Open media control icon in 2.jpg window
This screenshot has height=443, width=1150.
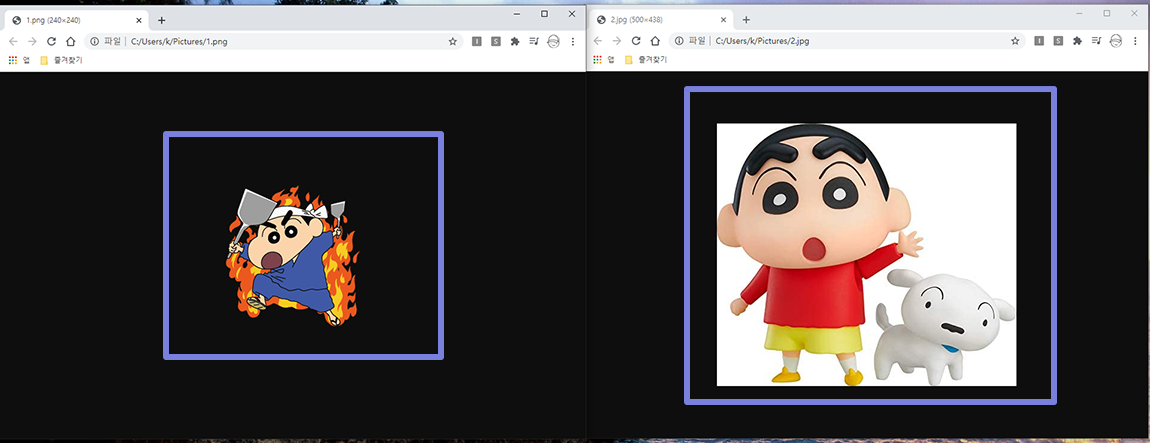tap(1096, 41)
